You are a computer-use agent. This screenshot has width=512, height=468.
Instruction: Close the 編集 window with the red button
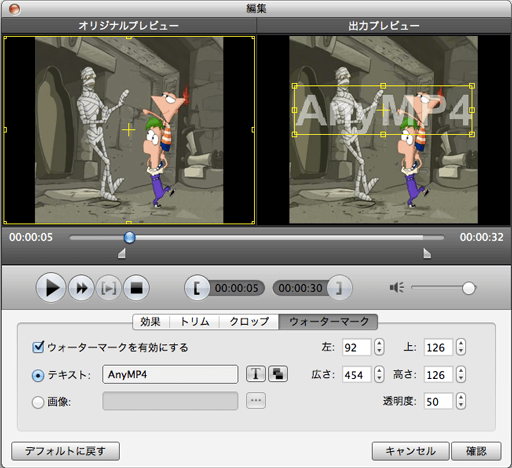coord(14,9)
